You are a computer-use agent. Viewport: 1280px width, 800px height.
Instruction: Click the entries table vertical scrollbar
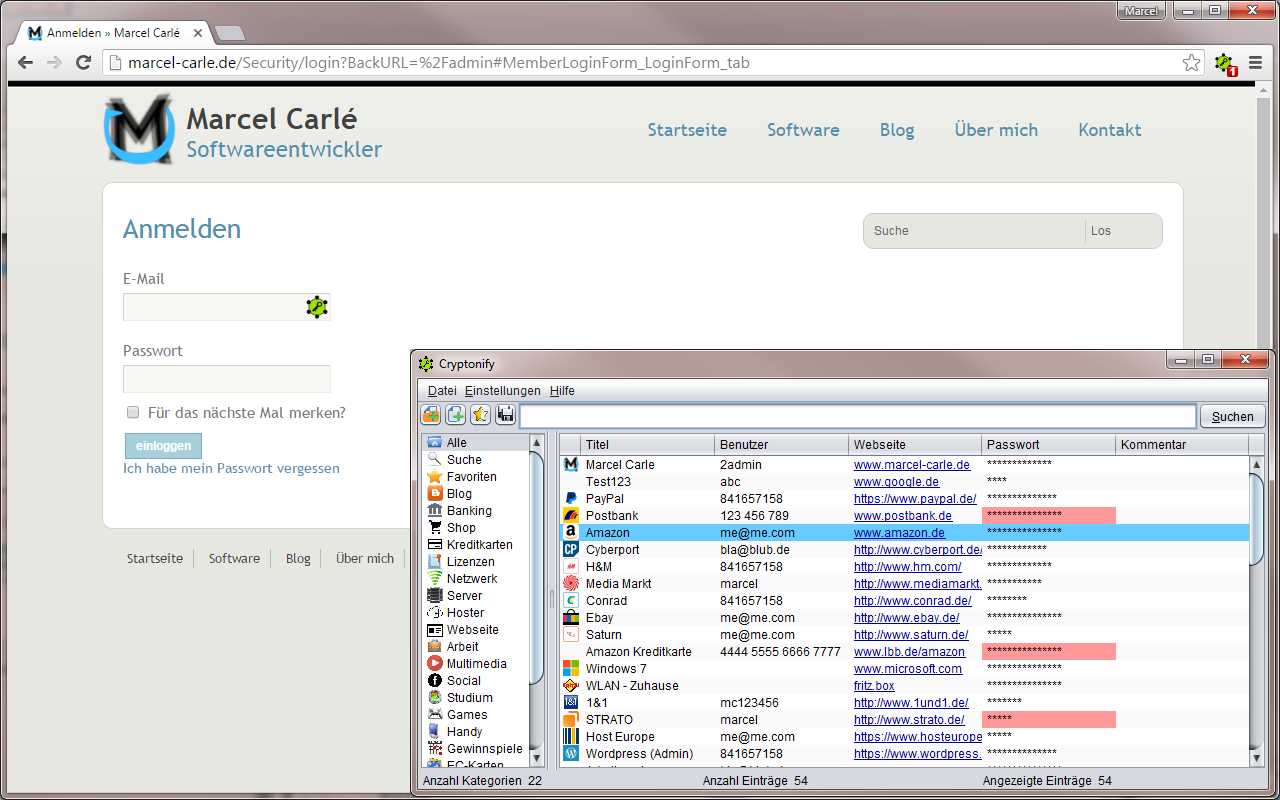point(1257,612)
